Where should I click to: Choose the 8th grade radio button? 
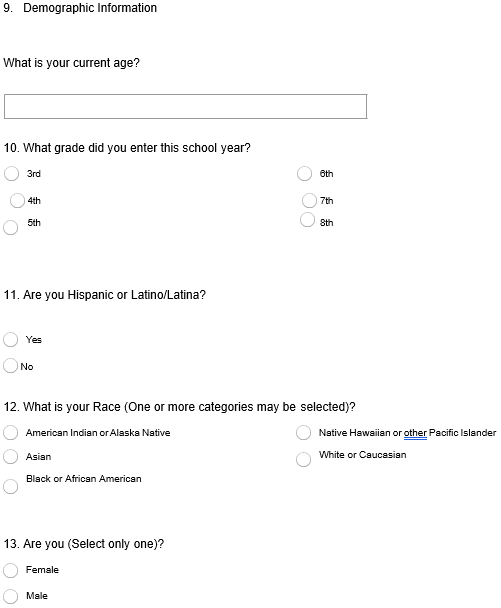pyautogui.click(x=307, y=220)
